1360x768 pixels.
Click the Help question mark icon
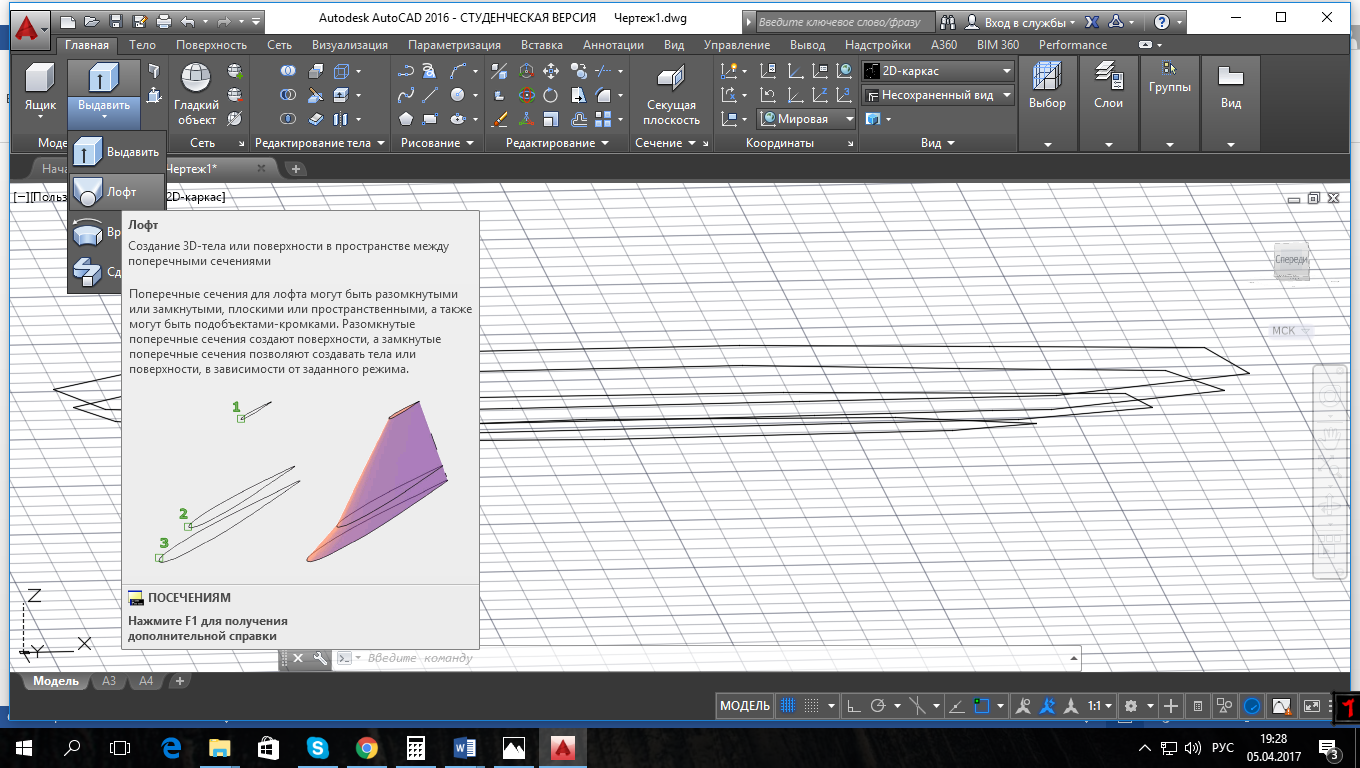point(1161,21)
